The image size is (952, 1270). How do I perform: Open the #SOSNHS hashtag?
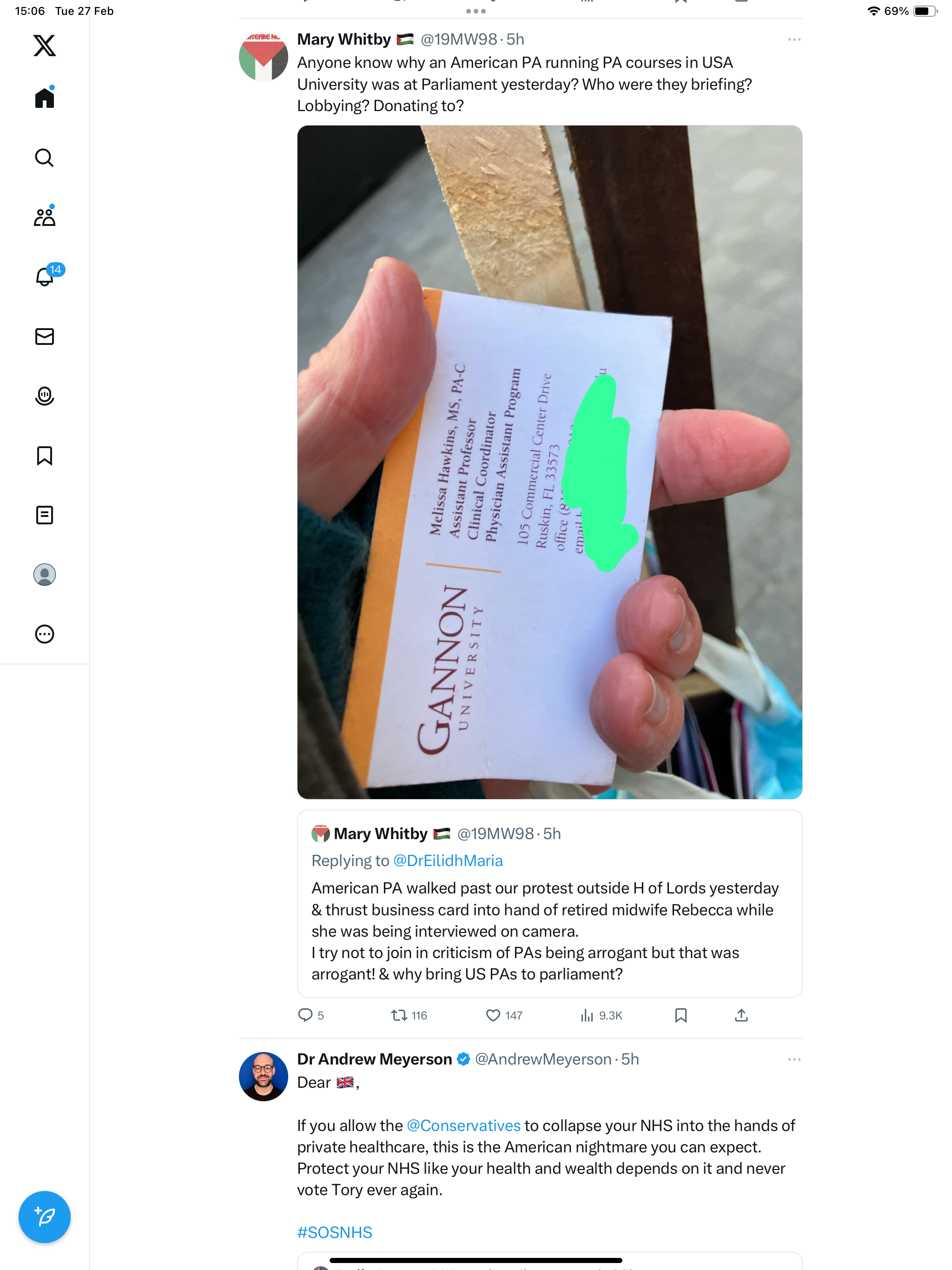[x=335, y=1232]
